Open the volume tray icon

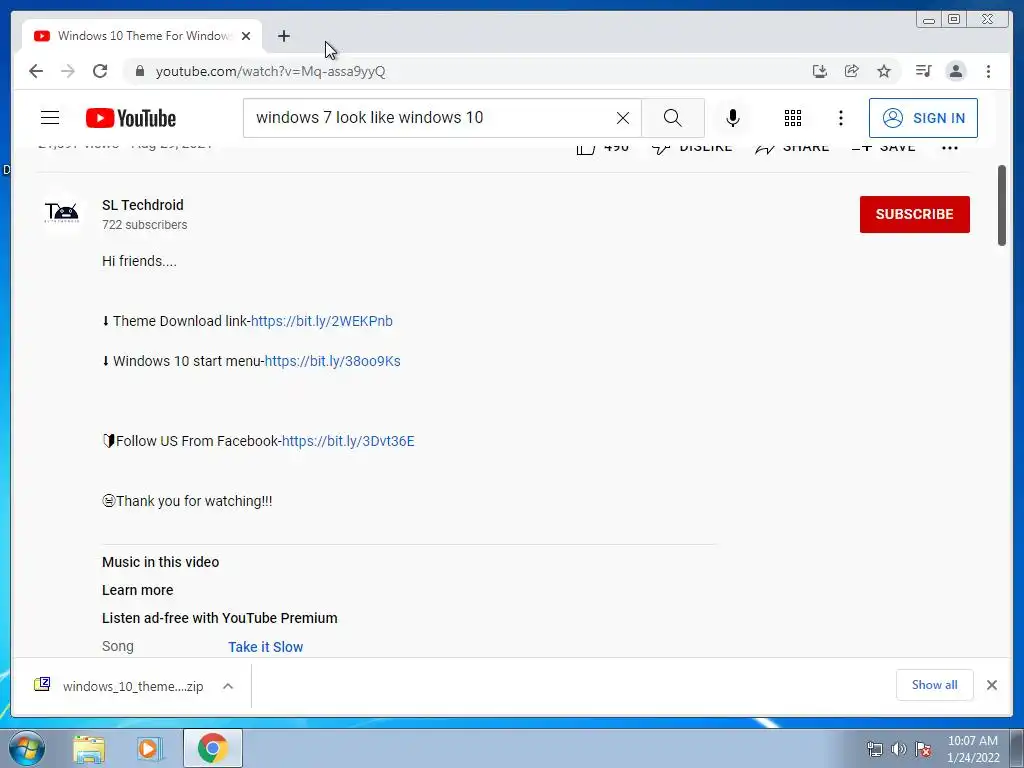[x=899, y=749]
